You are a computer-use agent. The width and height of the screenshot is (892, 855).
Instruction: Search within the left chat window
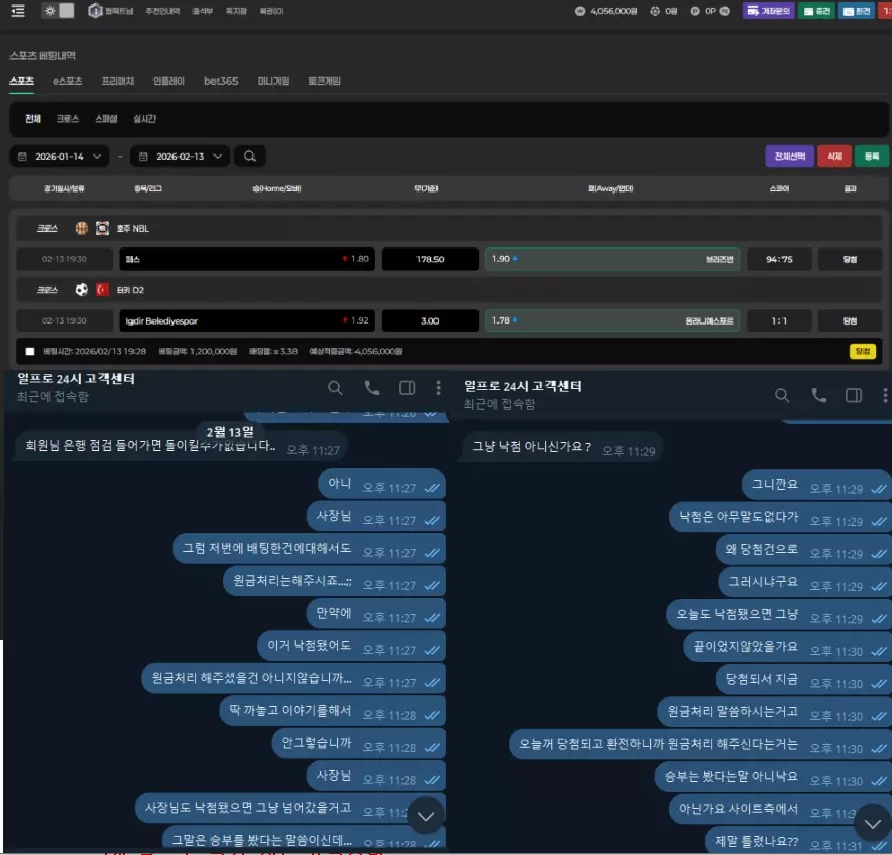[x=335, y=388]
